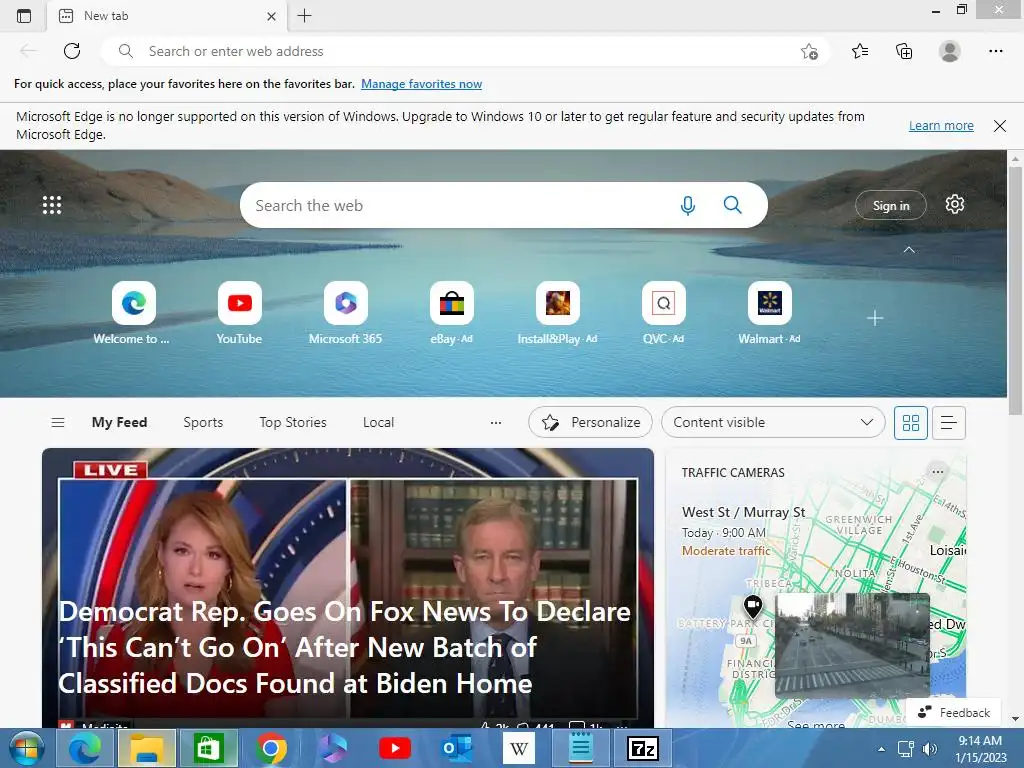Screen dimensions: 1024x768
Task: Launch Google Chrome from taskbar
Action: point(271,748)
